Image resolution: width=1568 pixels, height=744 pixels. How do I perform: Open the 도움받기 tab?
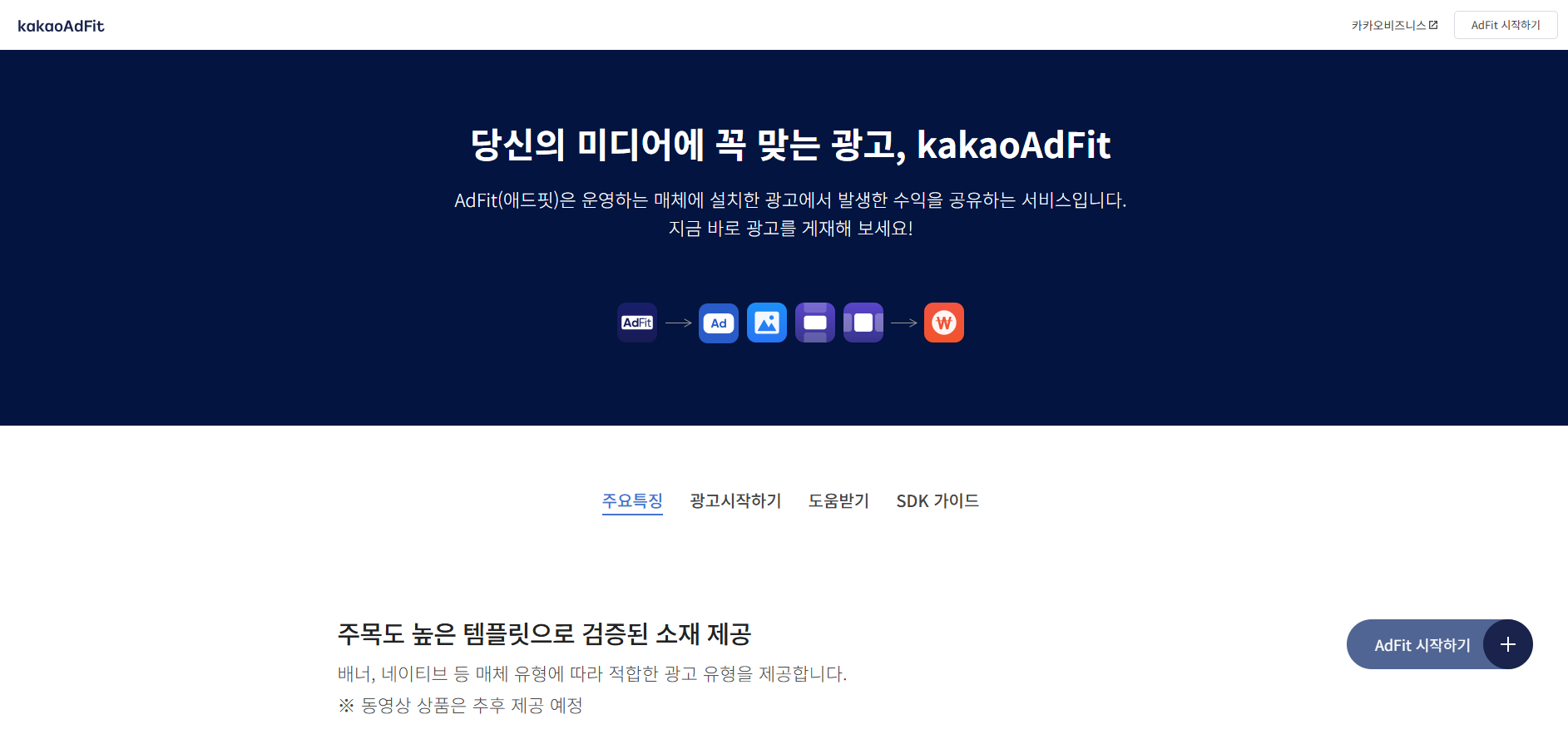[838, 501]
